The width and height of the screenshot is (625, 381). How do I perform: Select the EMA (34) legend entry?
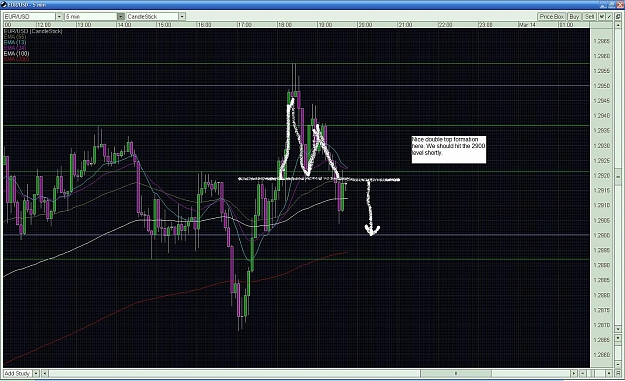tap(15, 48)
